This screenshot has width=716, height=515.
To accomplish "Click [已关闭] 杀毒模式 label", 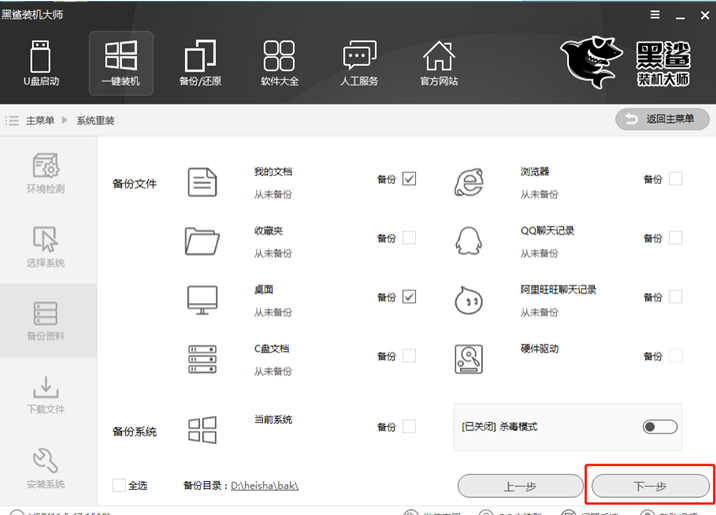I will coord(499,427).
